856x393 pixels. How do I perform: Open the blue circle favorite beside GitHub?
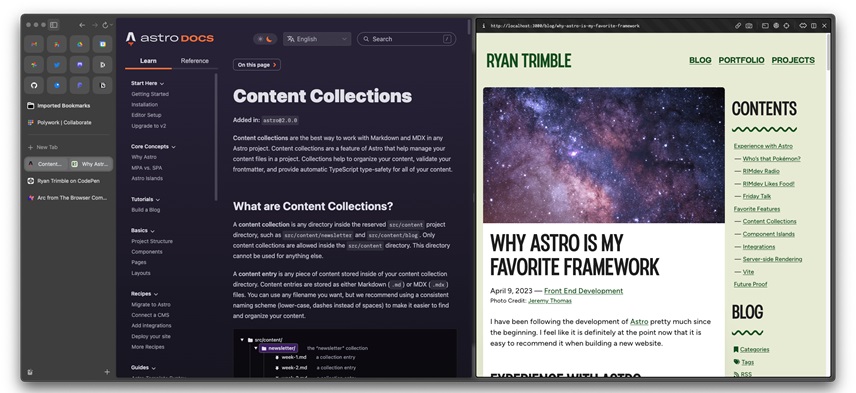[x=57, y=85]
